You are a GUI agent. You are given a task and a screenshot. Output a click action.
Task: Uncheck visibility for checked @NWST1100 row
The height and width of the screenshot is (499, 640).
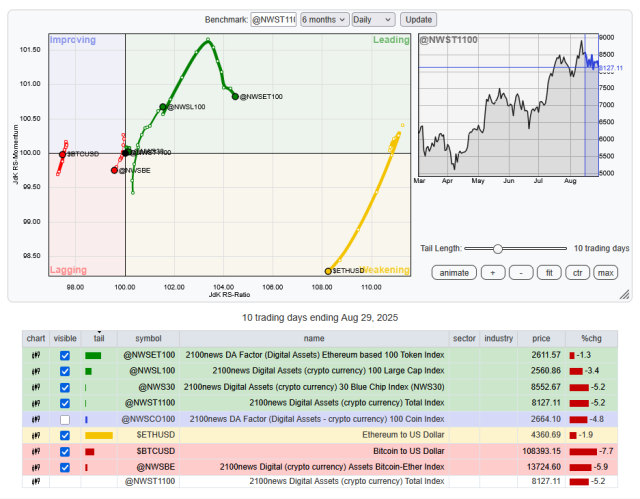(65, 403)
